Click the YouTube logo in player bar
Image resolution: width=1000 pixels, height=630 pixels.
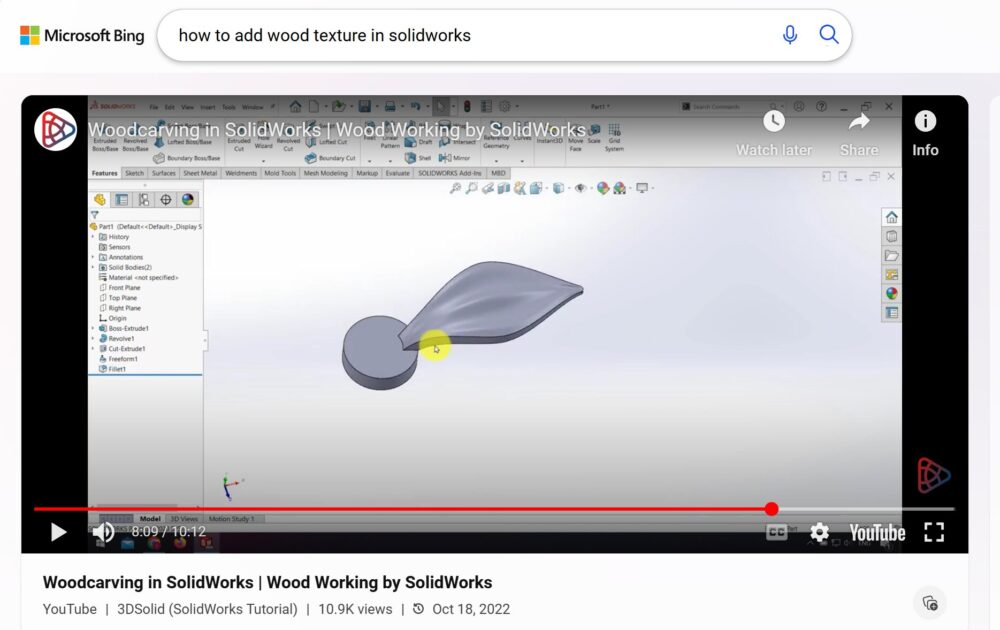[877, 533]
